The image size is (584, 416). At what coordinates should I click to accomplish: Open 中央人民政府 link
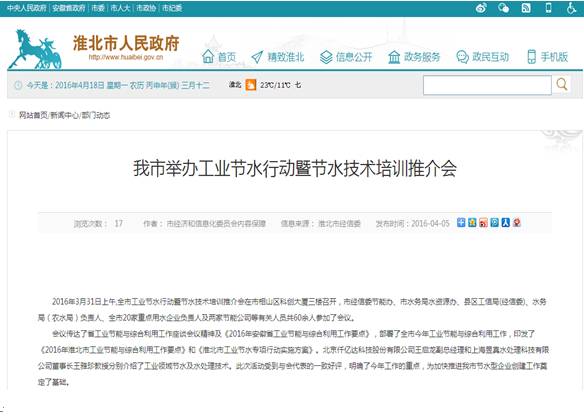26,8
